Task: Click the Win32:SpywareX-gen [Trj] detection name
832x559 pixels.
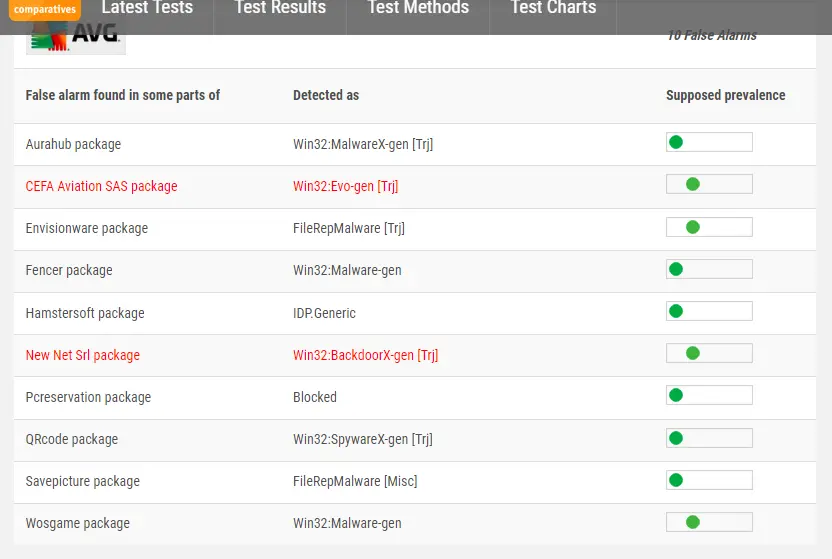Action: (363, 439)
